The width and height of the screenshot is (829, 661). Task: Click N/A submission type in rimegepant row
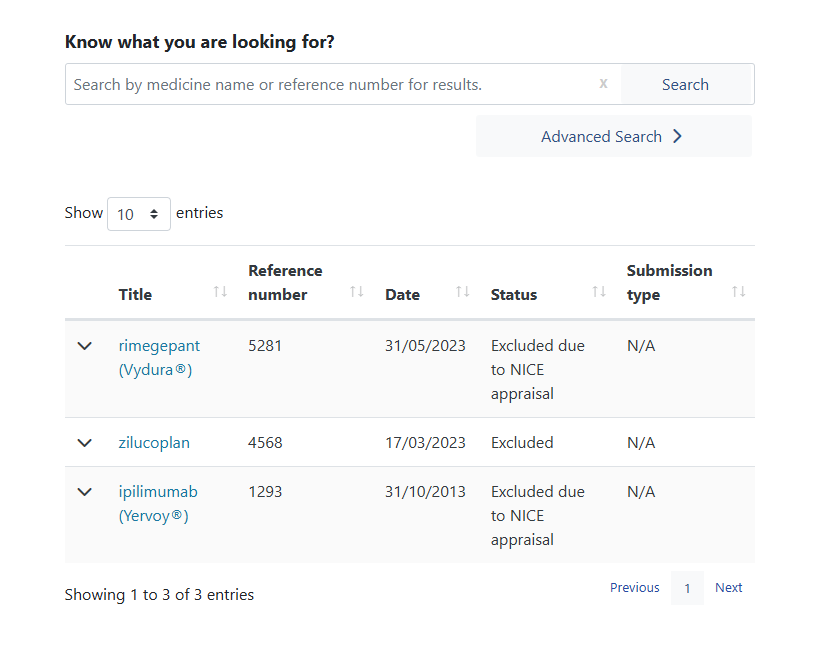tap(641, 346)
